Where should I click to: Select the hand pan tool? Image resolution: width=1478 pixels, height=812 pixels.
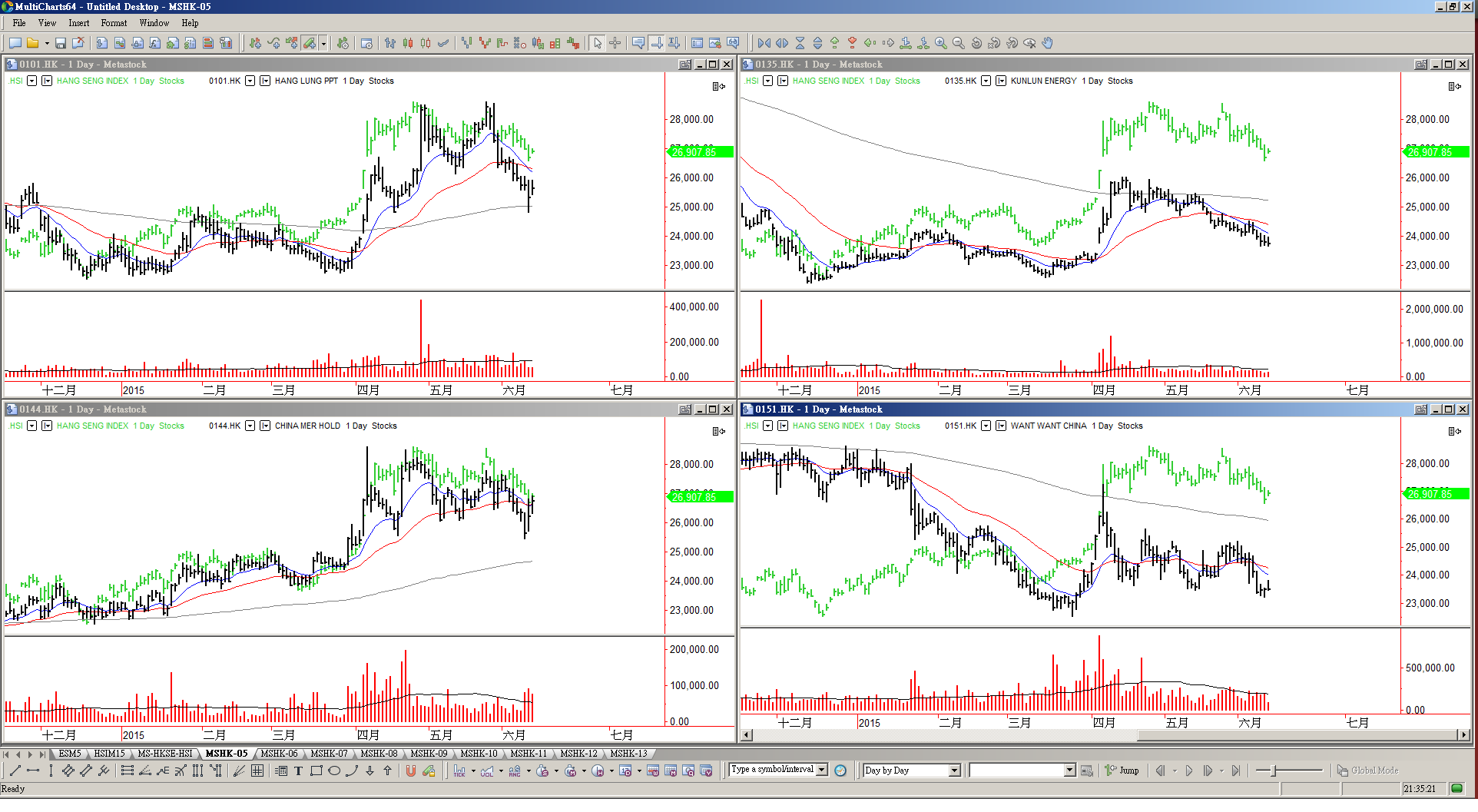tap(1048, 44)
